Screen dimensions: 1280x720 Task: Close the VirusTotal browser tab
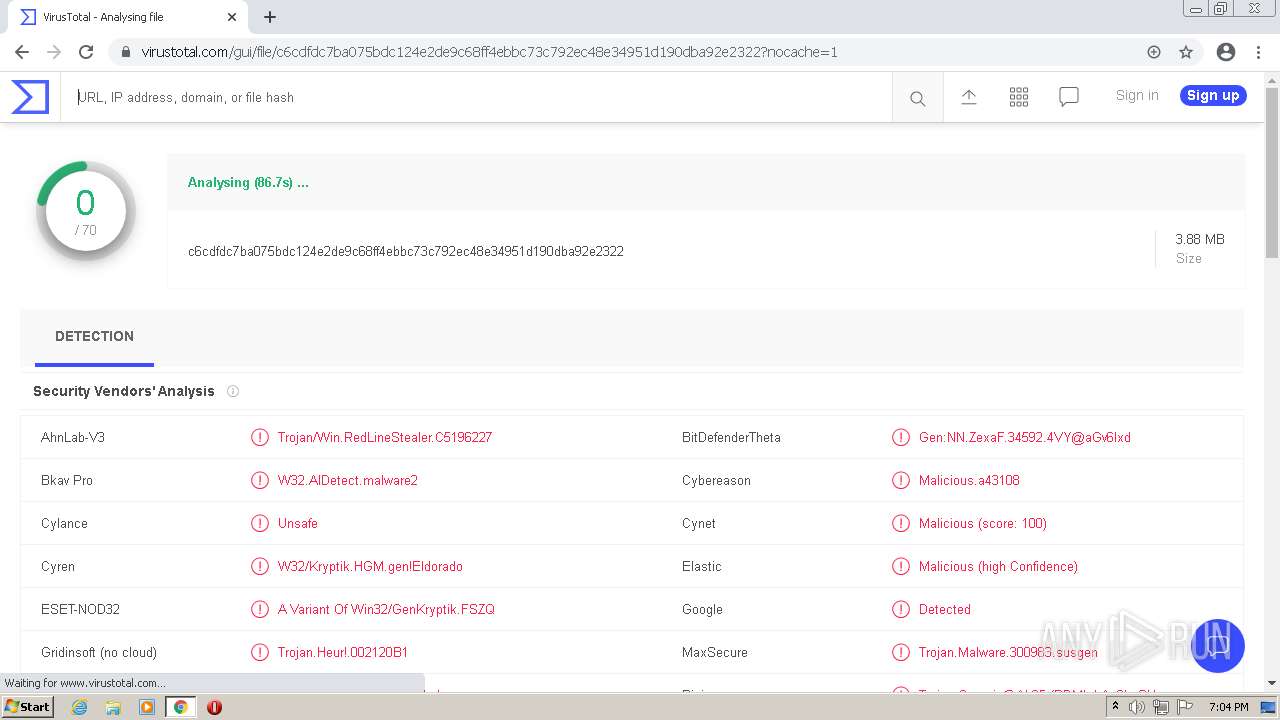click(x=232, y=17)
